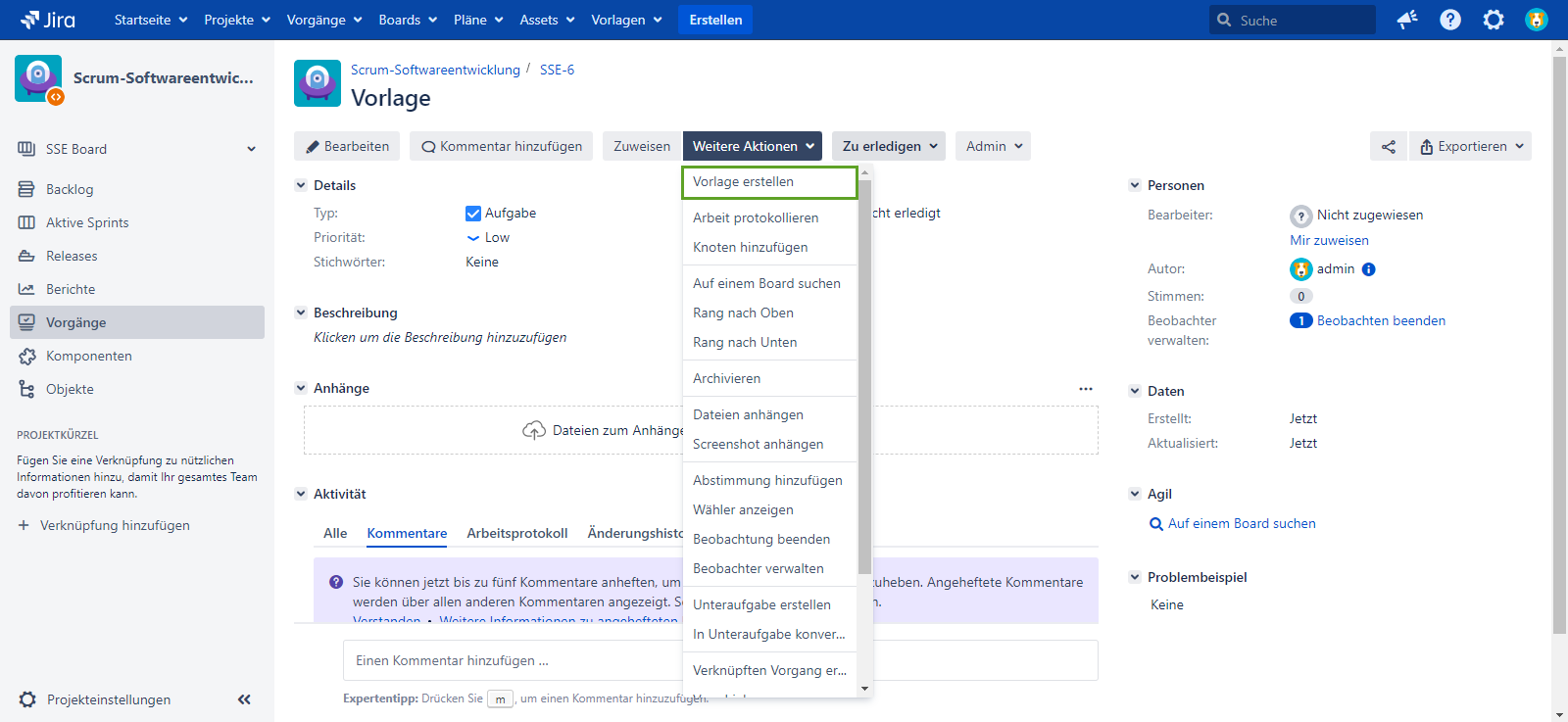Click the comment input field
The width and height of the screenshot is (1568, 722).
click(510, 661)
